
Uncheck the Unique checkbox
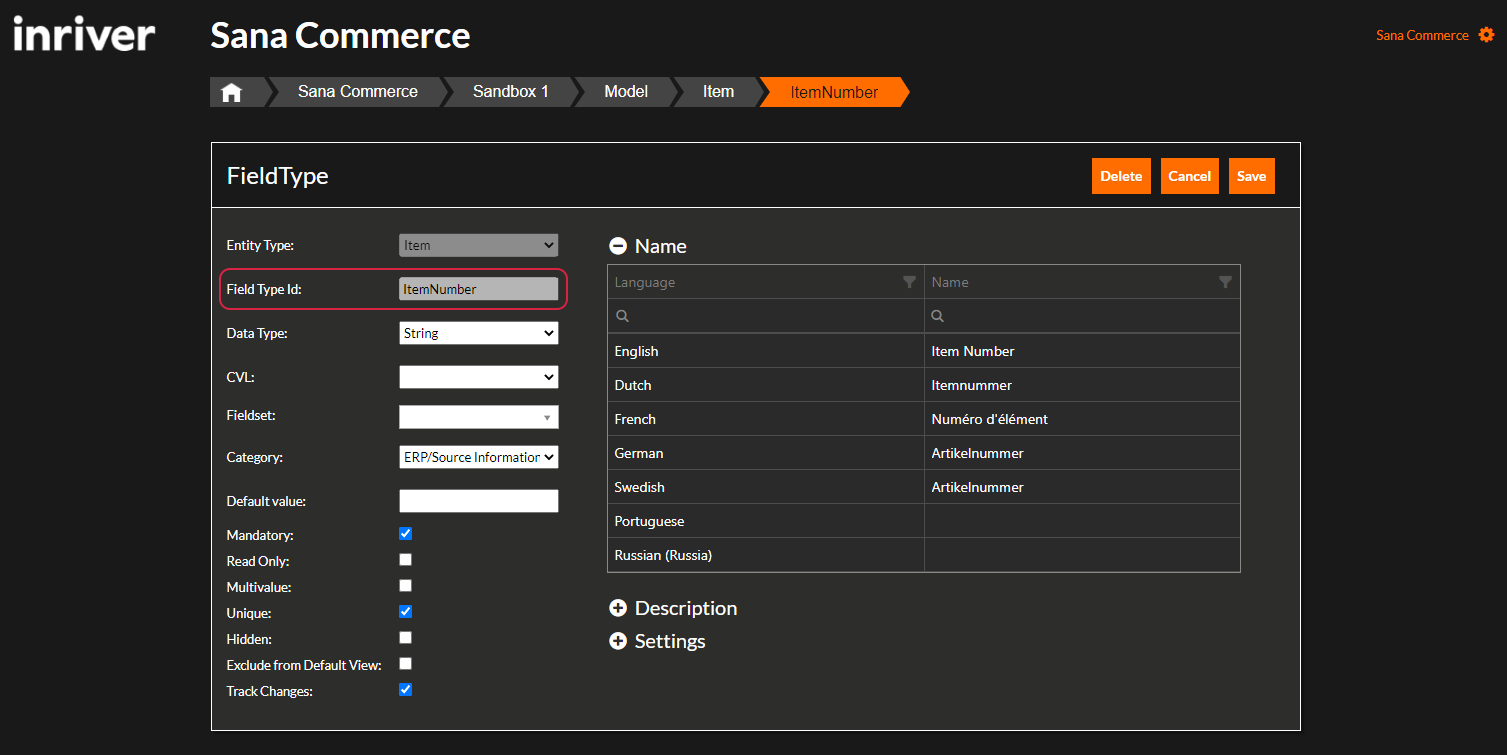pyautogui.click(x=405, y=612)
